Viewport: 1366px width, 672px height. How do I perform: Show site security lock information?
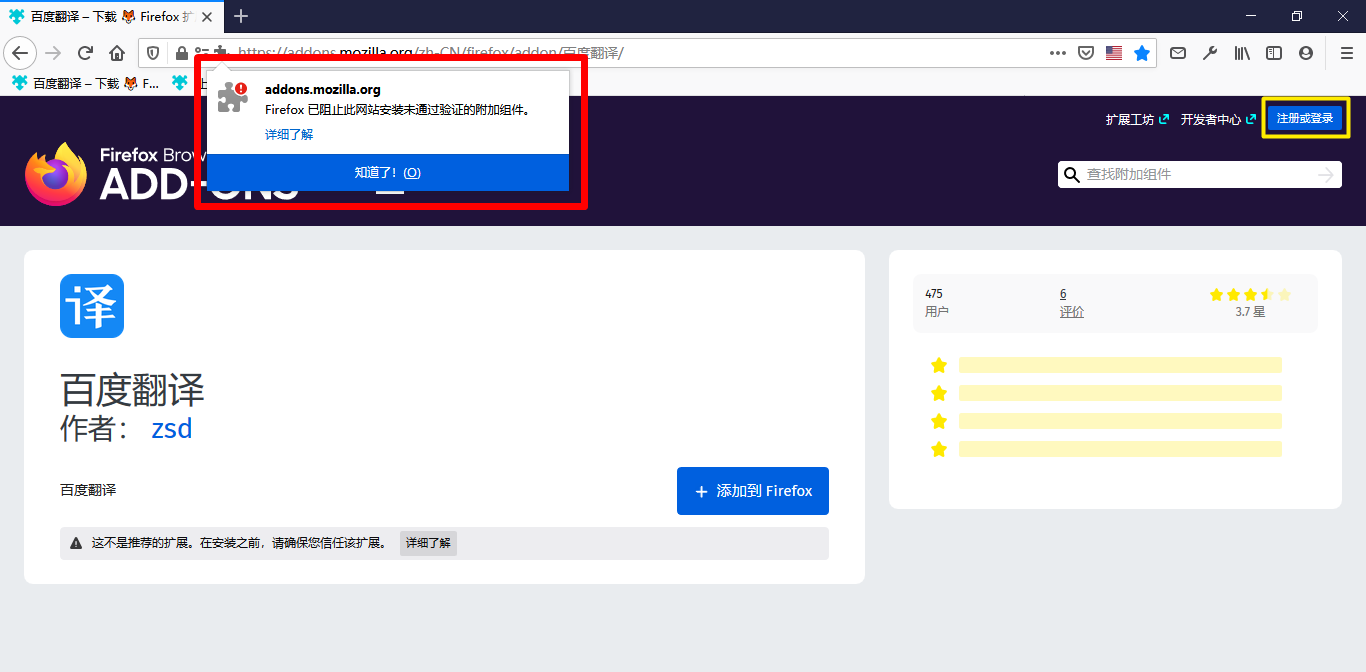click(x=181, y=53)
